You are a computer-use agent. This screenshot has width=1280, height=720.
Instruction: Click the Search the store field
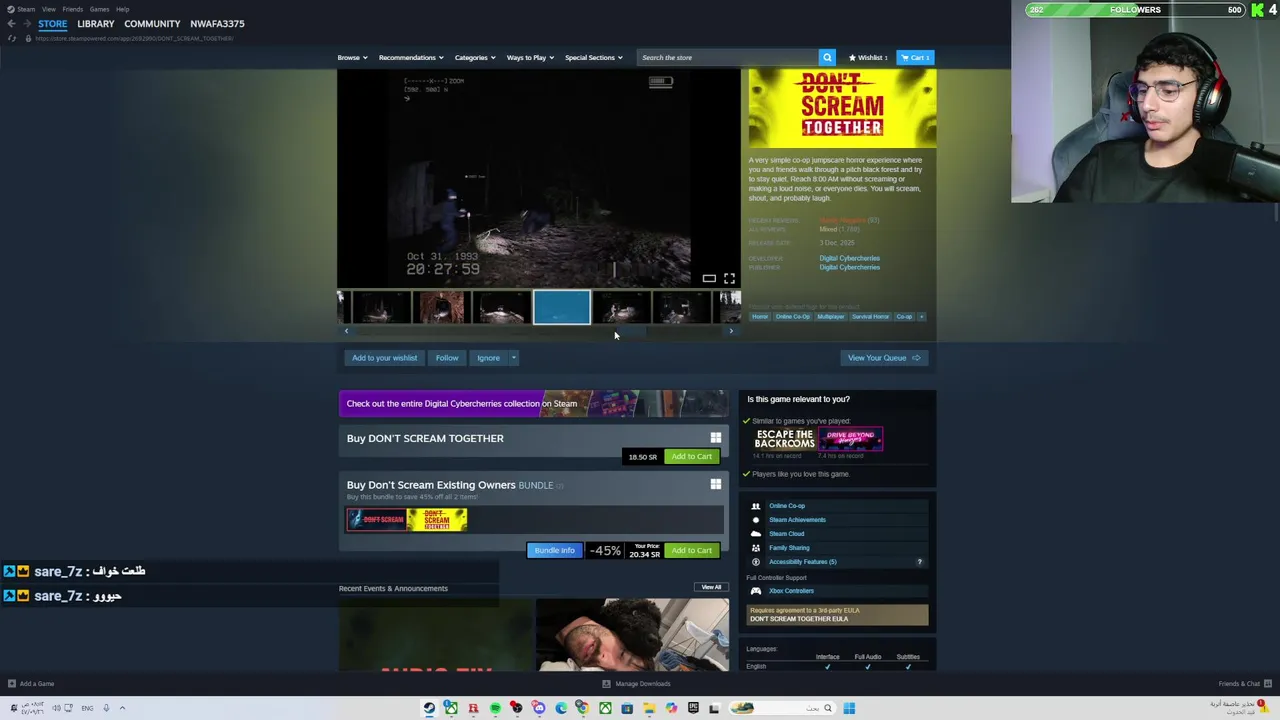coord(728,57)
